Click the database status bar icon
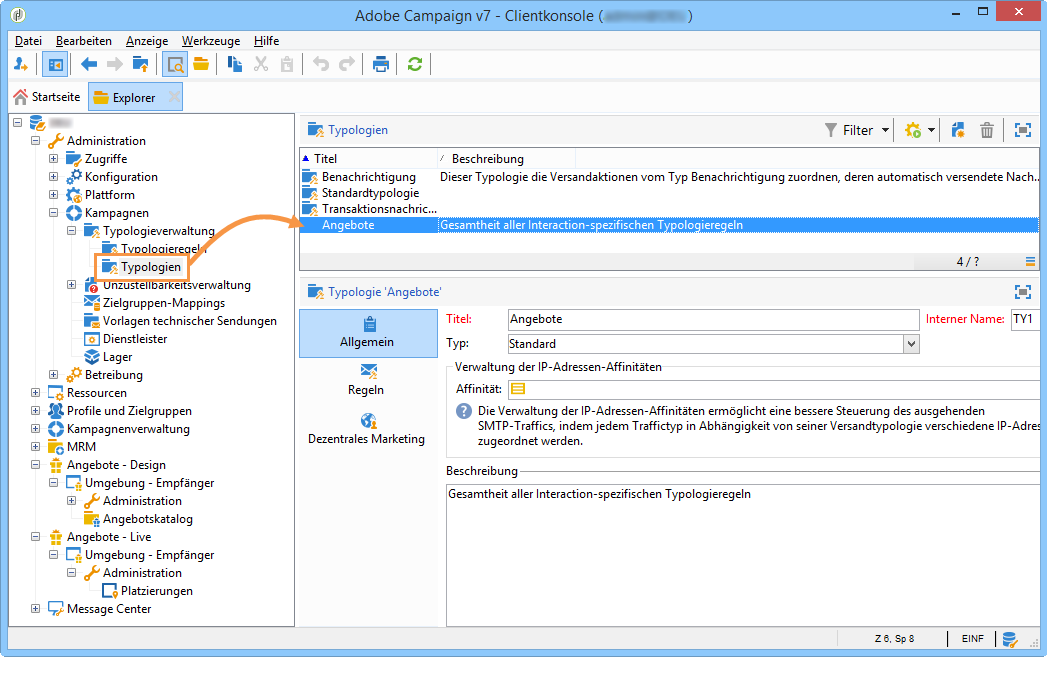This screenshot has height=682, width=1047. pos(1010,639)
